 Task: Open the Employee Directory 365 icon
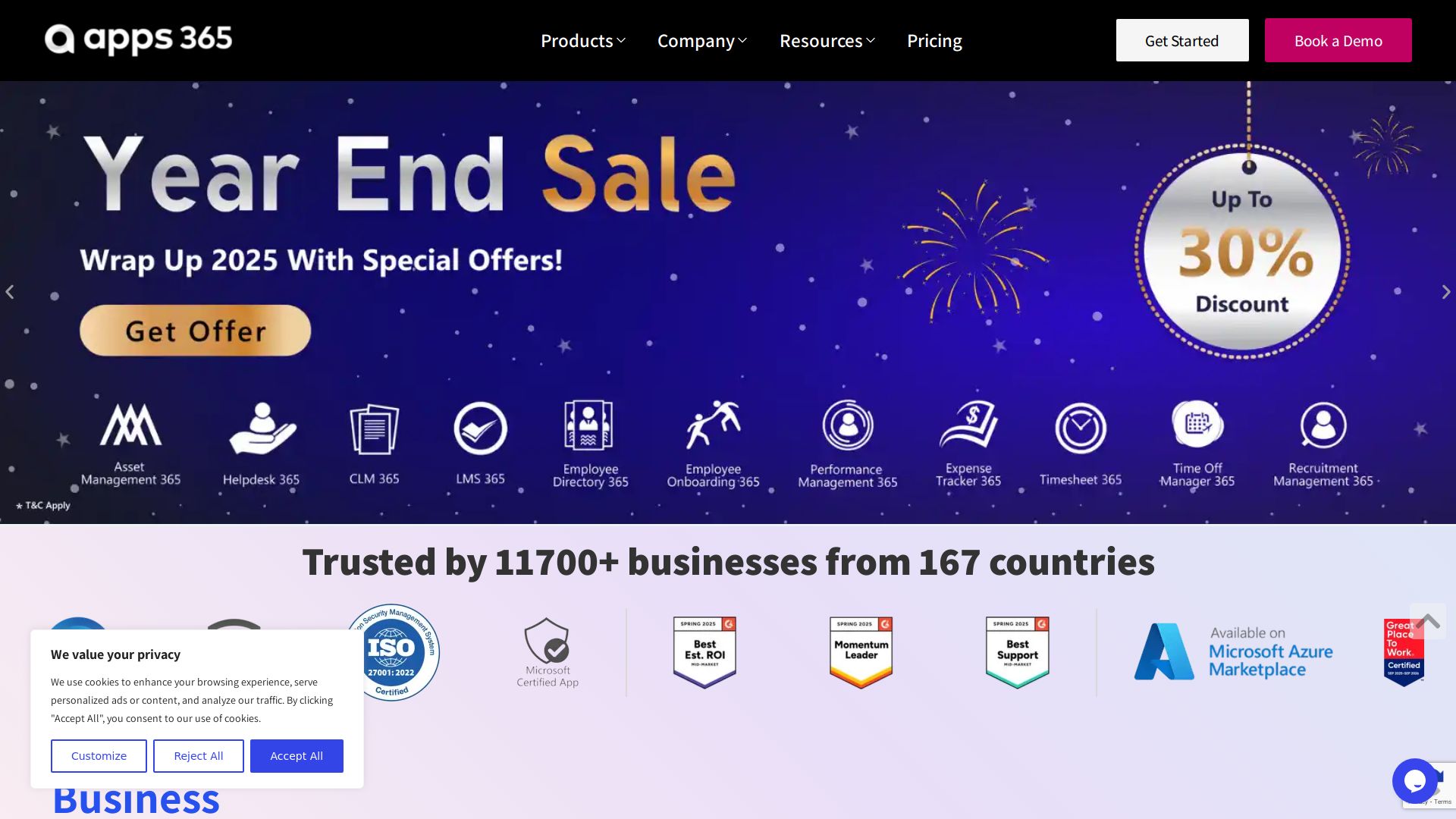(588, 425)
